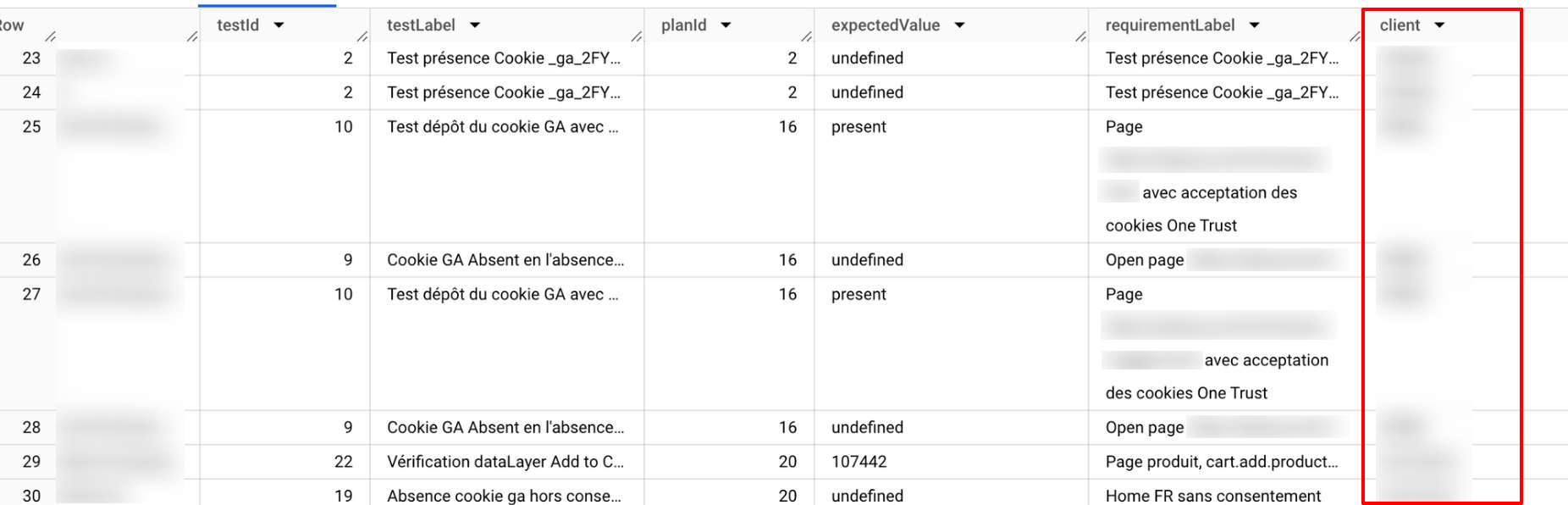Screen dimensions: 1568x505
Task: Click the expectedValue cell 107442
Action: [x=859, y=462]
